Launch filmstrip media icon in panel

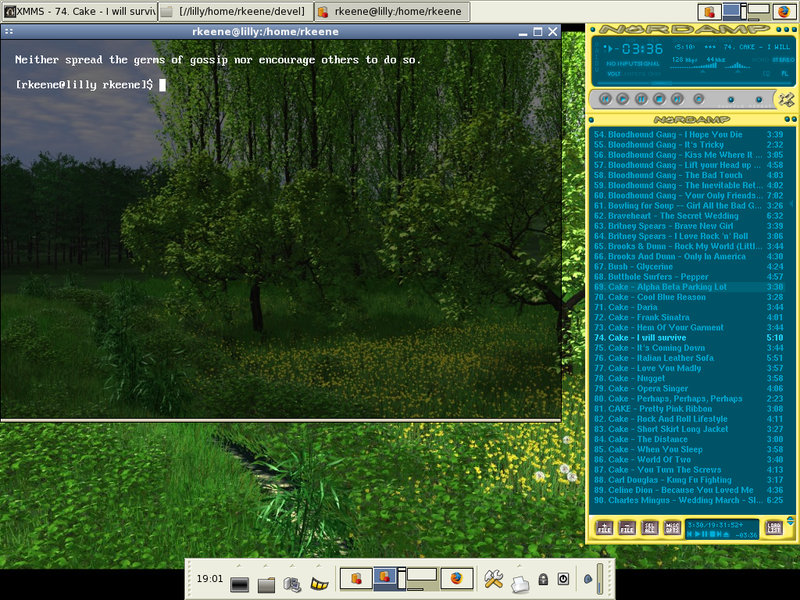tap(319, 583)
